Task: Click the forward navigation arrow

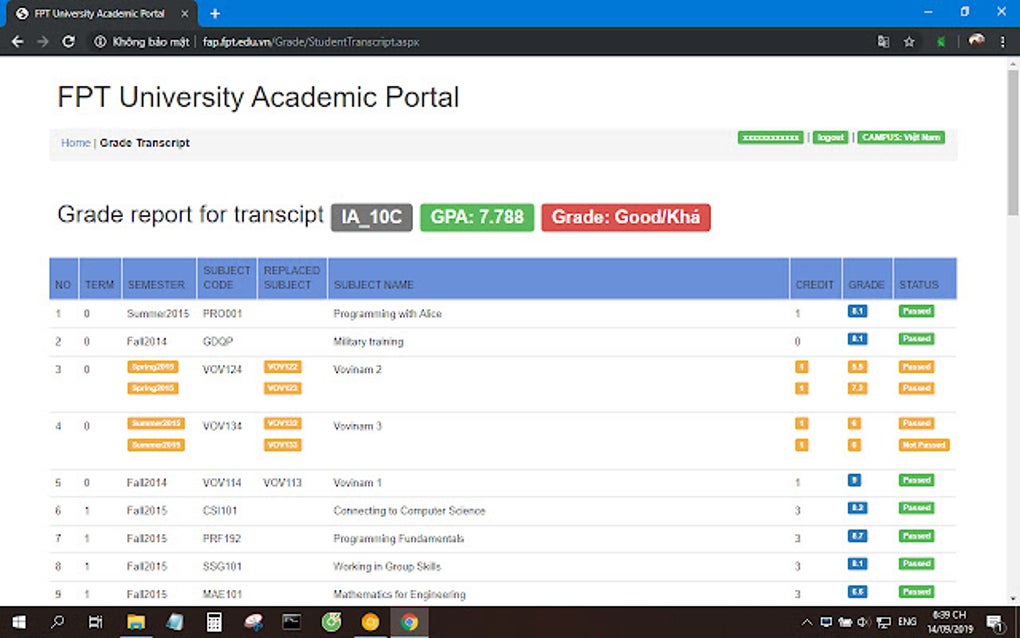Action: pyautogui.click(x=42, y=41)
